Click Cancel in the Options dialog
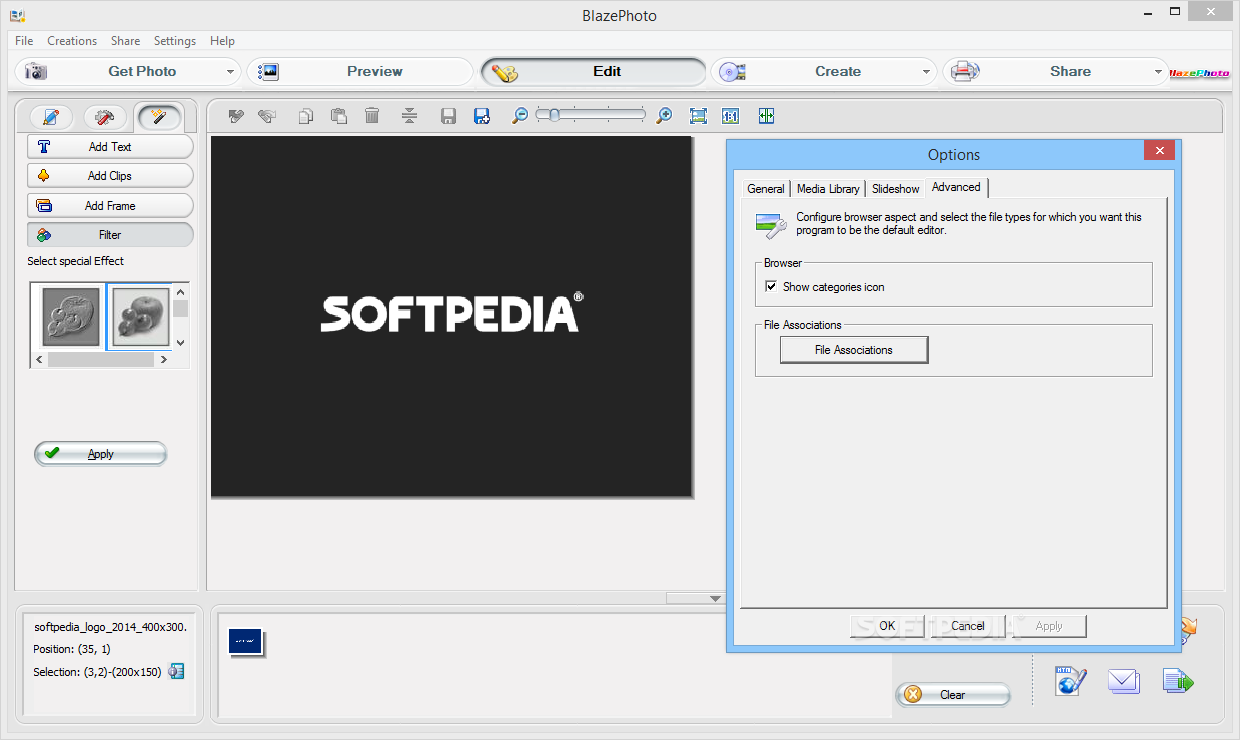This screenshot has height=740, width=1240. pyautogui.click(x=968, y=626)
